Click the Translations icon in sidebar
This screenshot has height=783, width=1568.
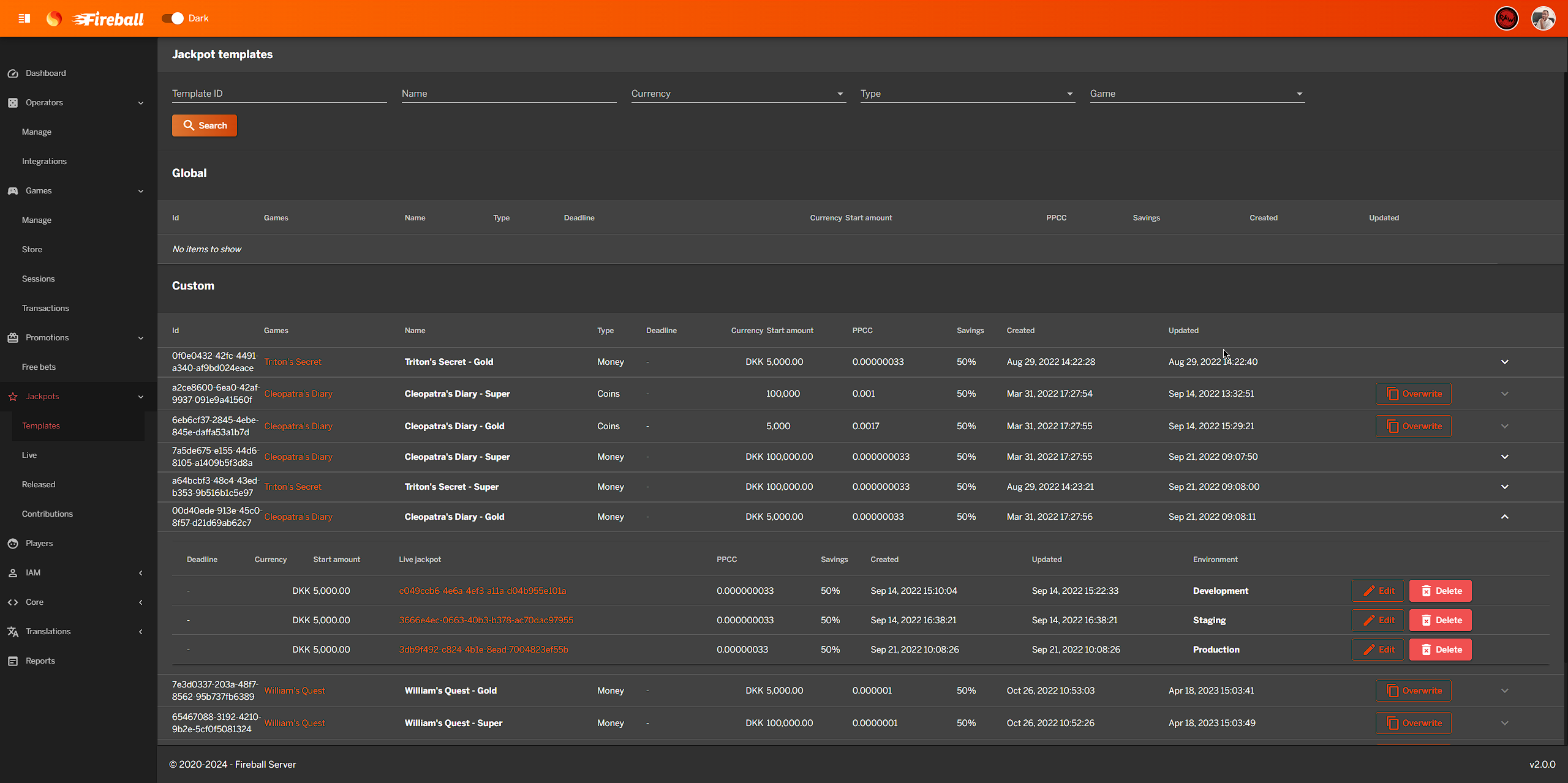click(x=13, y=631)
